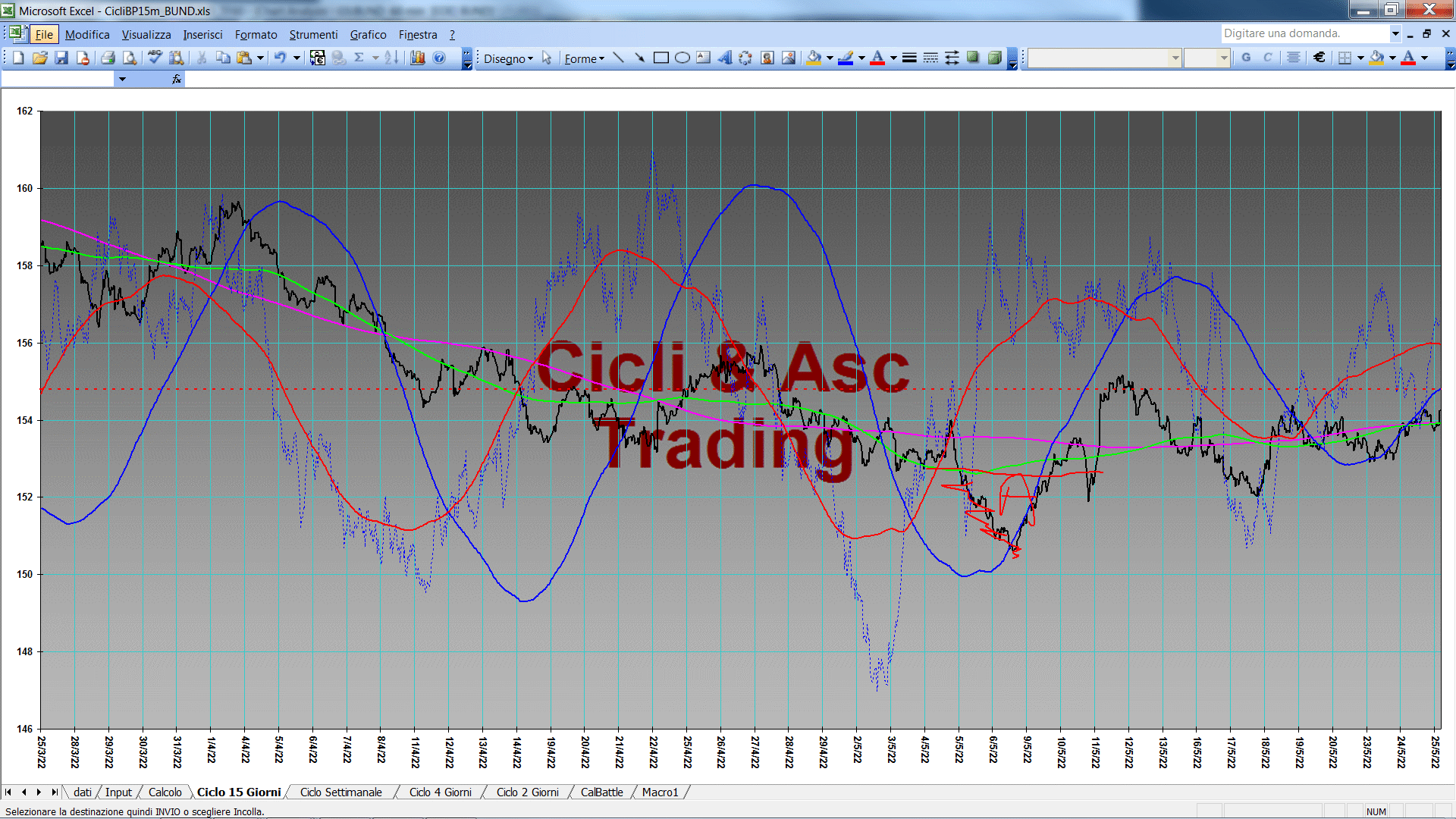
Task: Paste from the clipboard icon
Action: tap(244, 58)
